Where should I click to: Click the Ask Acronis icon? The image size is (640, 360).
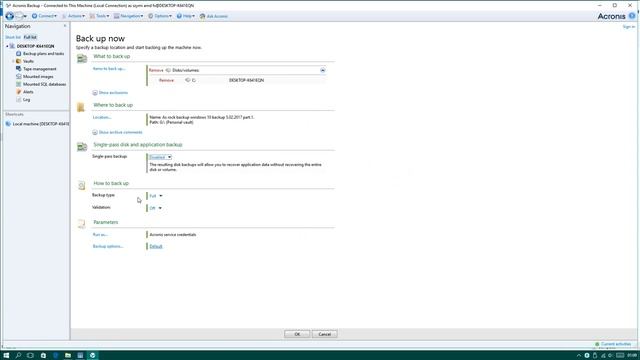(x=202, y=16)
